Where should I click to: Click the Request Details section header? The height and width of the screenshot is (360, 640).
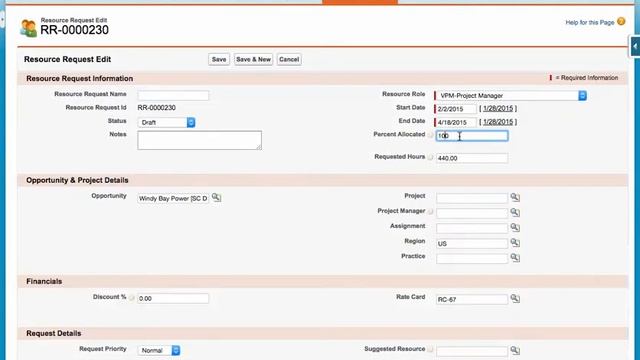pyautogui.click(x=53, y=333)
